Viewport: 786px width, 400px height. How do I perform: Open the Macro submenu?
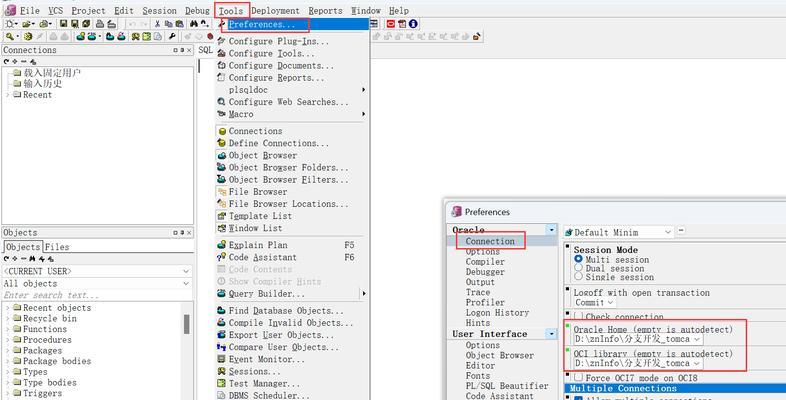291,114
